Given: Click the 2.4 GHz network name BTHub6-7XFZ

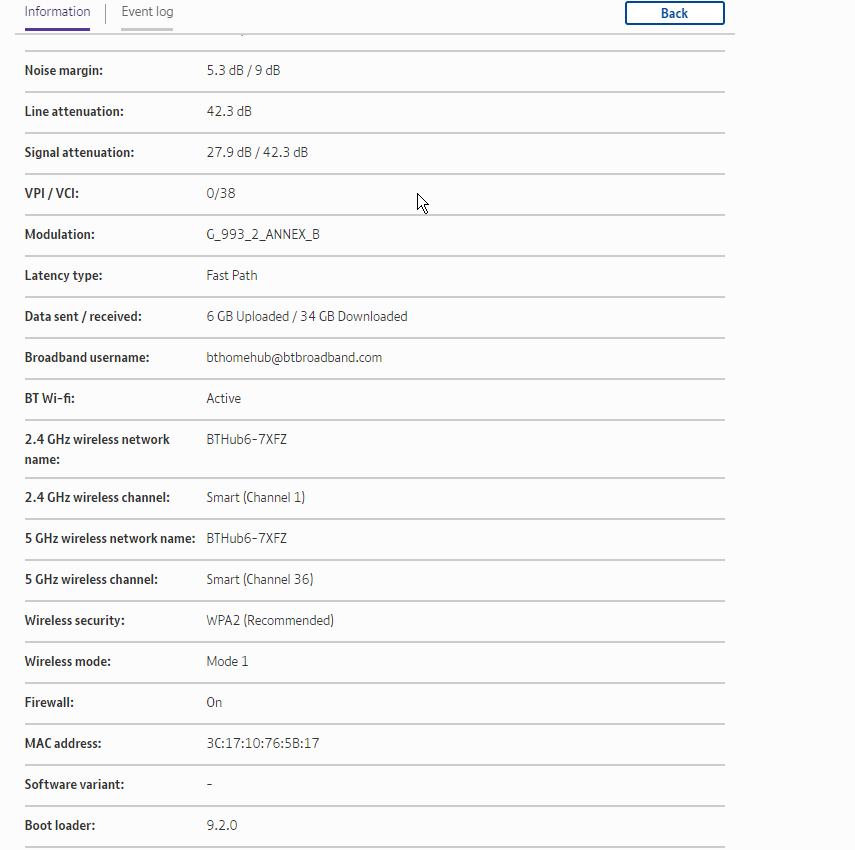Looking at the screenshot, I should pyautogui.click(x=246, y=439).
